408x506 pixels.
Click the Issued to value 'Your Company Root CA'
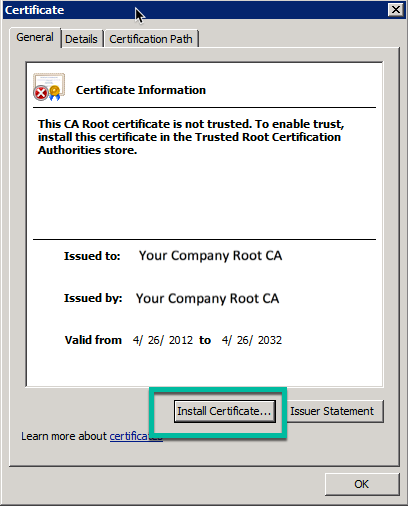210,256
